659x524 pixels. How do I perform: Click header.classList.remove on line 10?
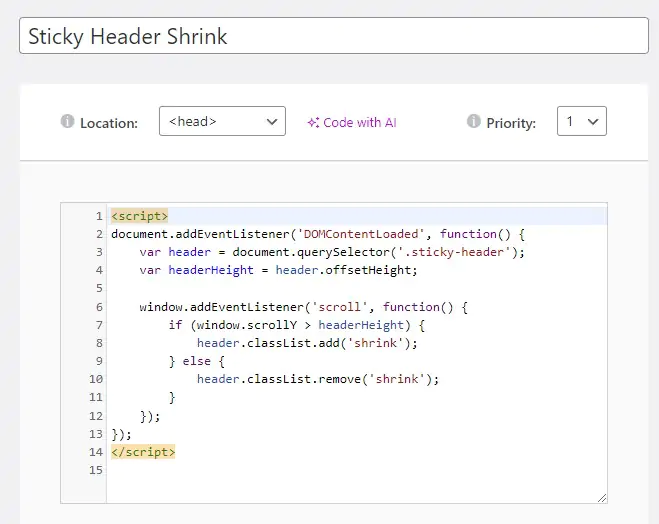278,379
